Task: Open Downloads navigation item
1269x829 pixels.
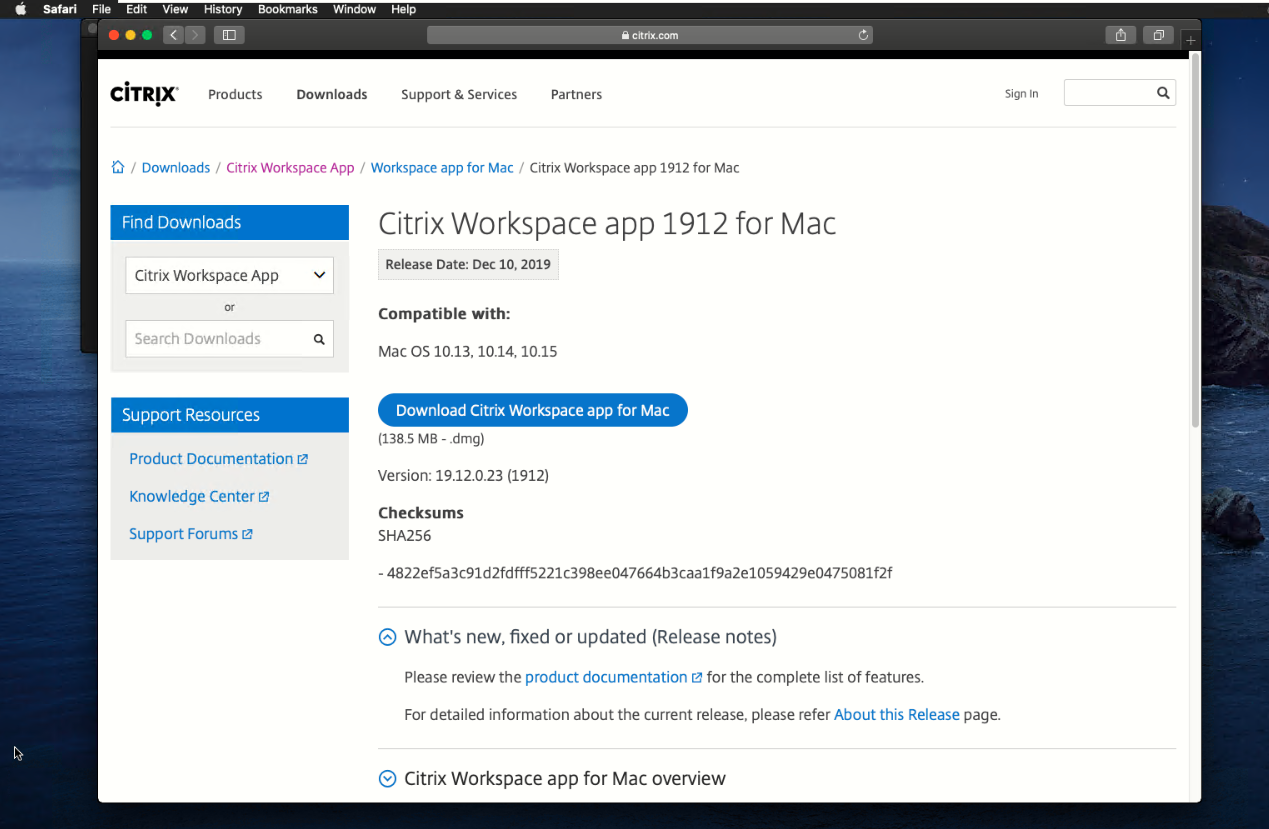Action: pos(332,94)
